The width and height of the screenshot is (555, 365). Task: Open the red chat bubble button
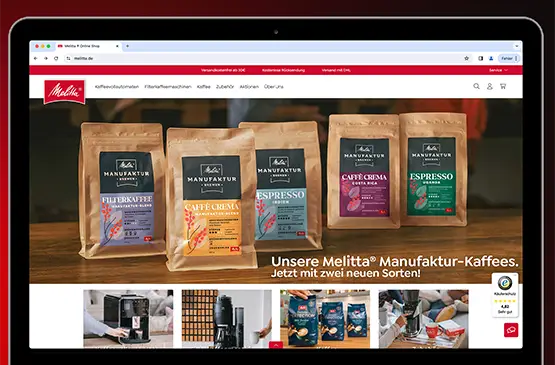click(511, 330)
